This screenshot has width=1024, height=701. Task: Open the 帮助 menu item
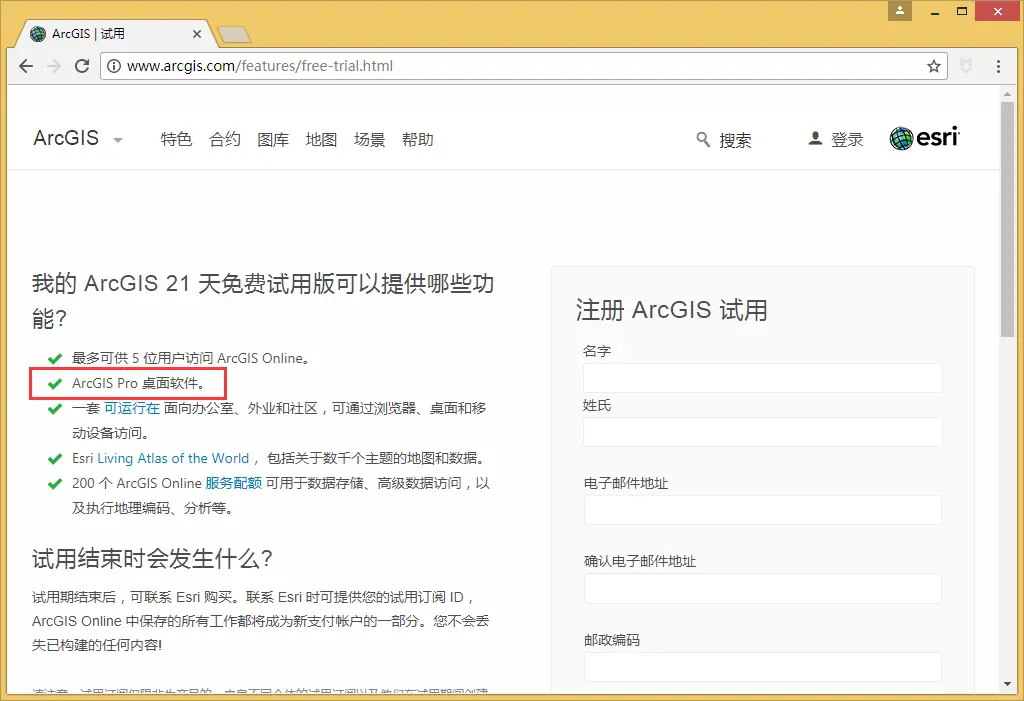(418, 139)
